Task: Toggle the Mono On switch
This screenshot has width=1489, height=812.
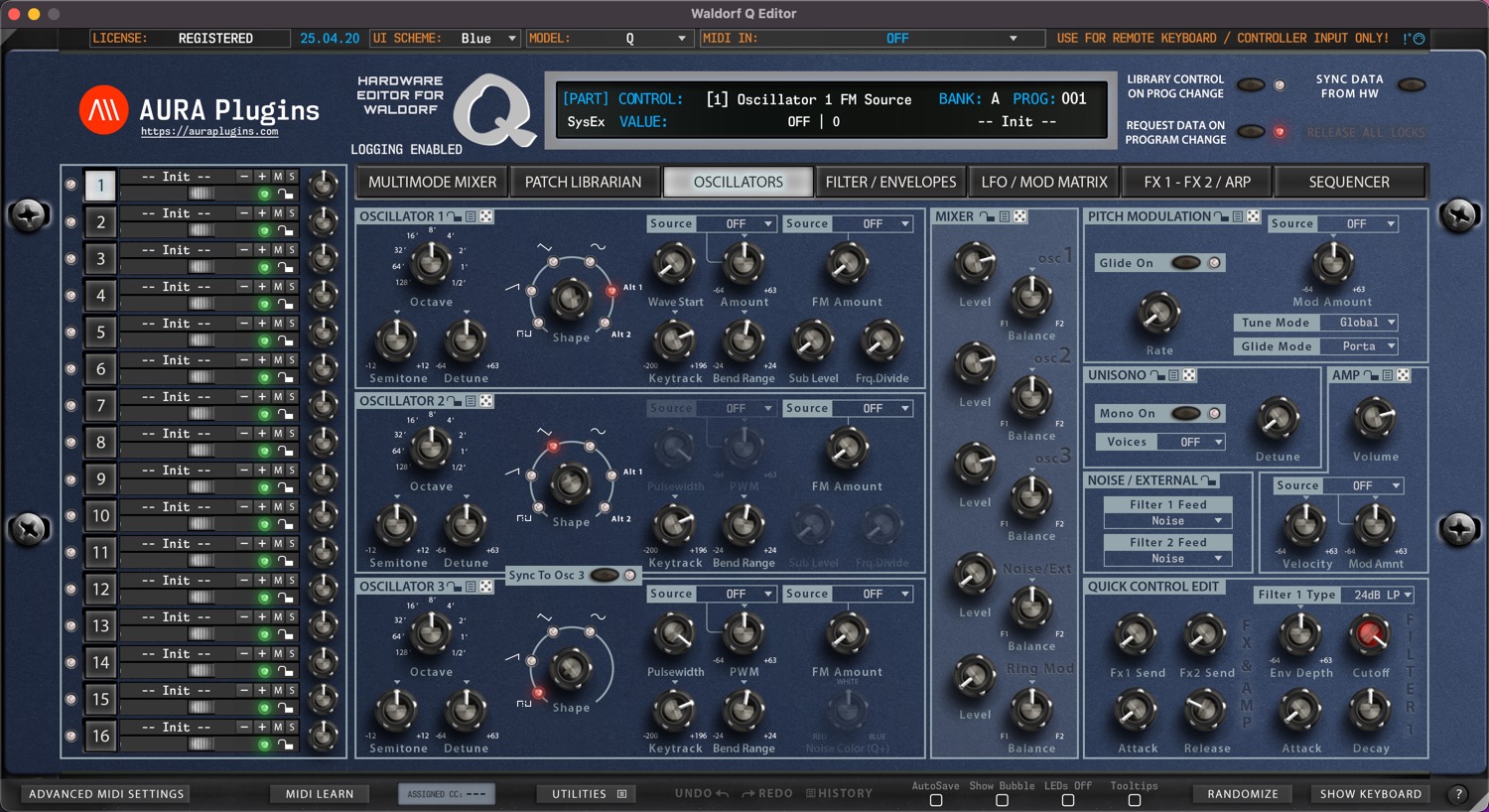Action: [1186, 413]
